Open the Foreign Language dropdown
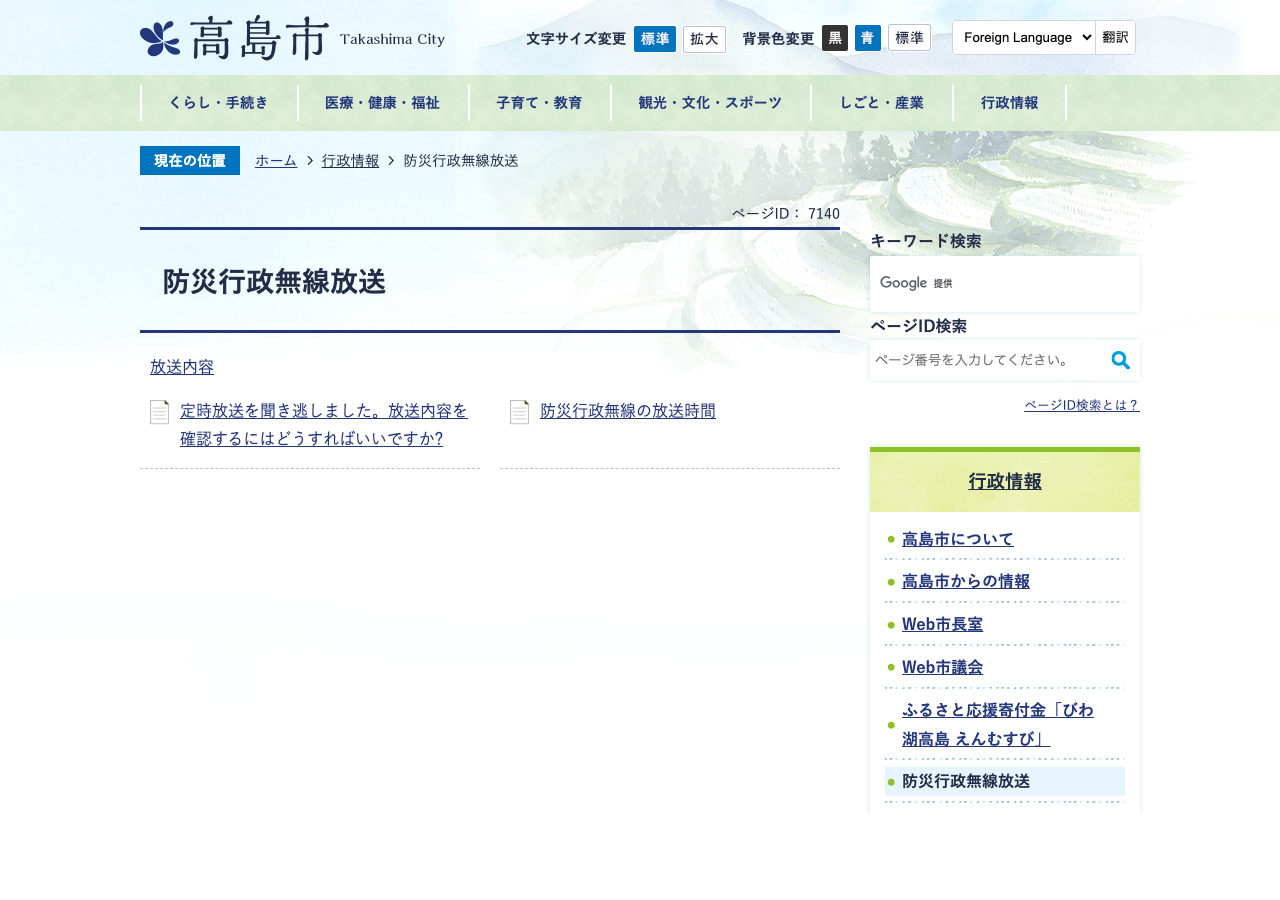1280x900 pixels. (x=1024, y=37)
